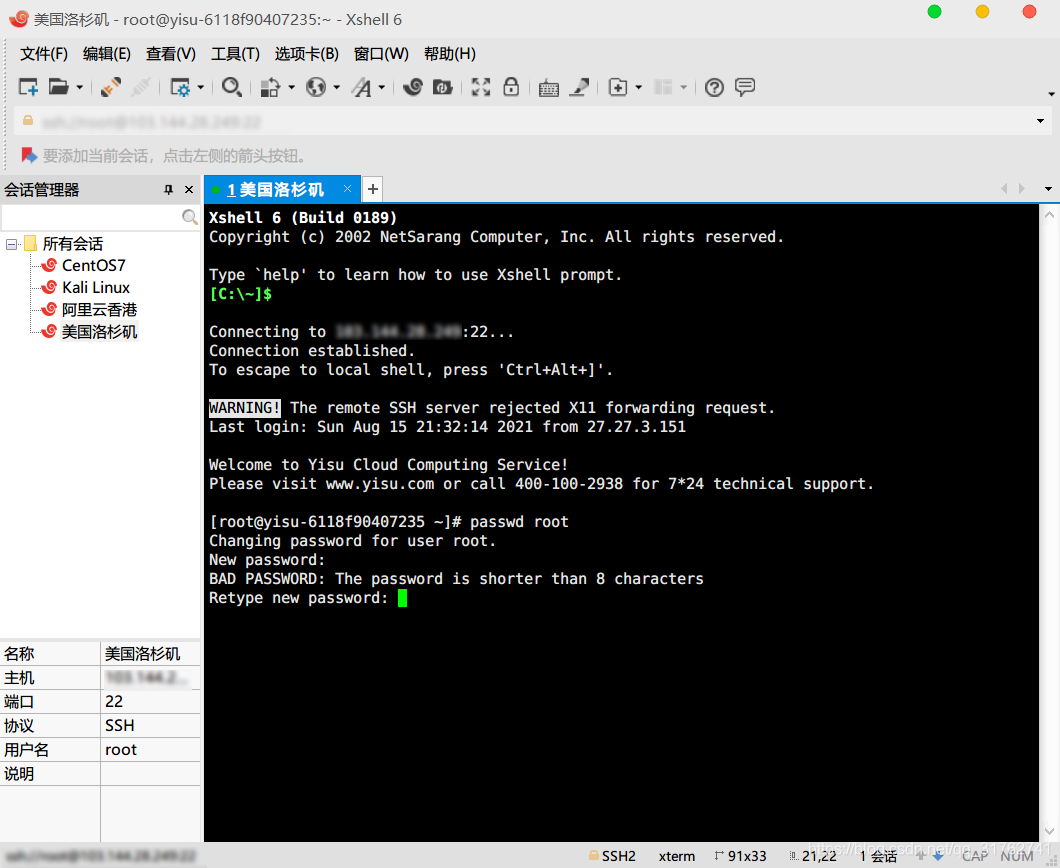
Task: Collapse the 所有会话 tree node
Action: (11, 244)
